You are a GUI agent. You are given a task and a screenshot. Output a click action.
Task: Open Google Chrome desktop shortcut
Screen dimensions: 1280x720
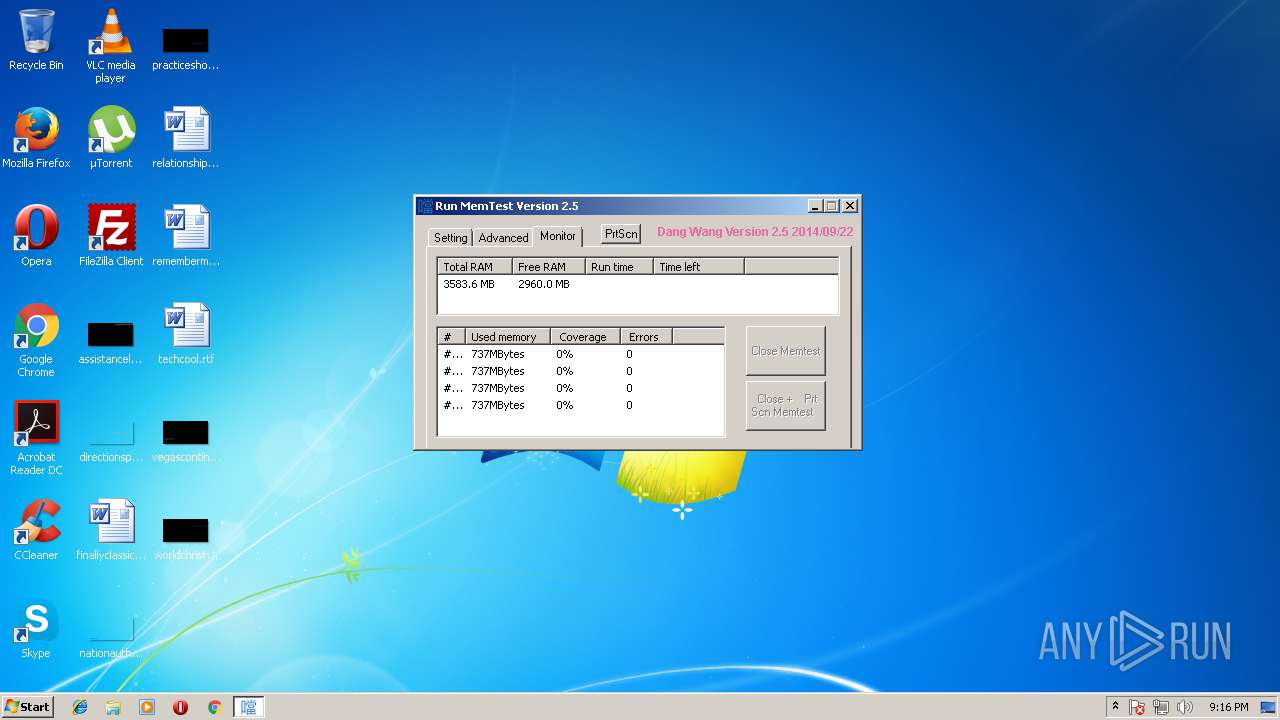36,340
